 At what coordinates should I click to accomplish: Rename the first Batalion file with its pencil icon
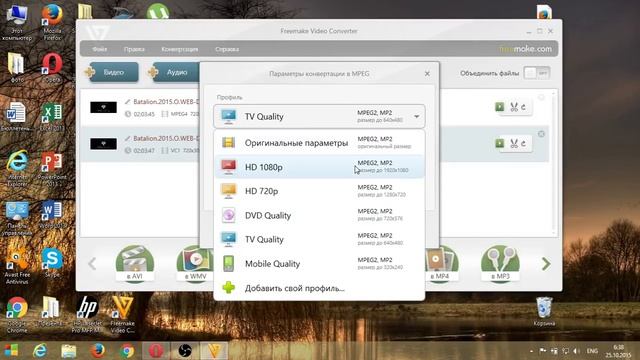click(x=127, y=102)
